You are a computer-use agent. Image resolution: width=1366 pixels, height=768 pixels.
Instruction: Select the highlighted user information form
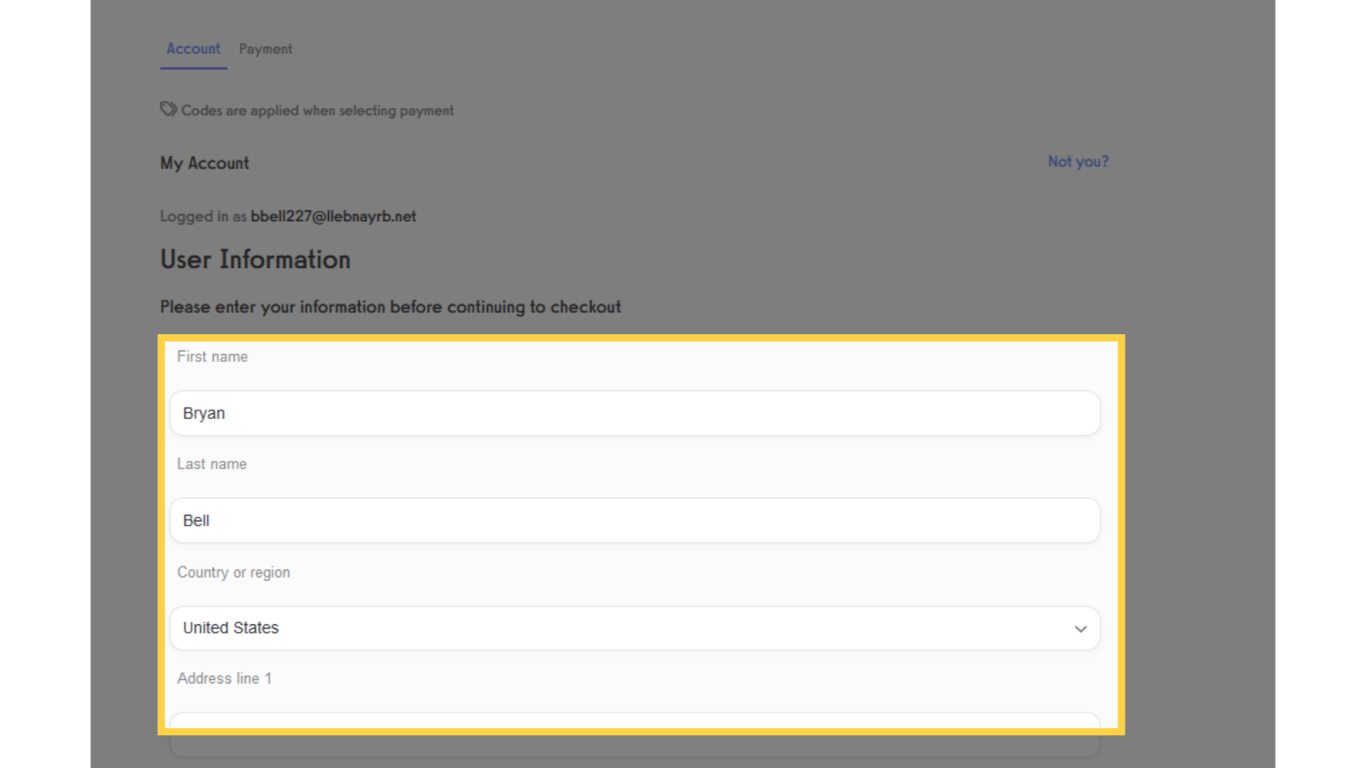[x=640, y=530]
